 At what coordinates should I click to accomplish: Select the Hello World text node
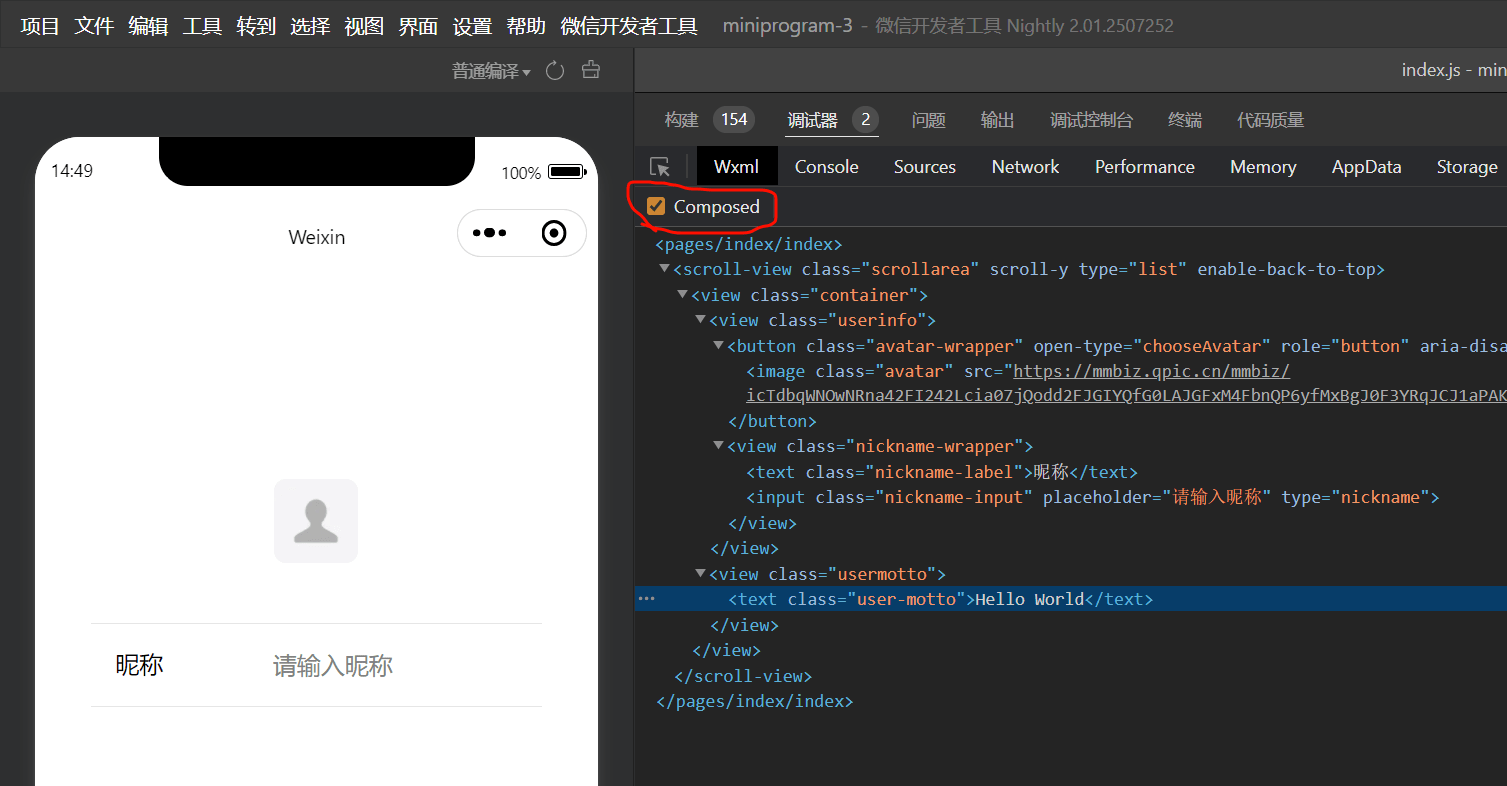[x=1029, y=599]
